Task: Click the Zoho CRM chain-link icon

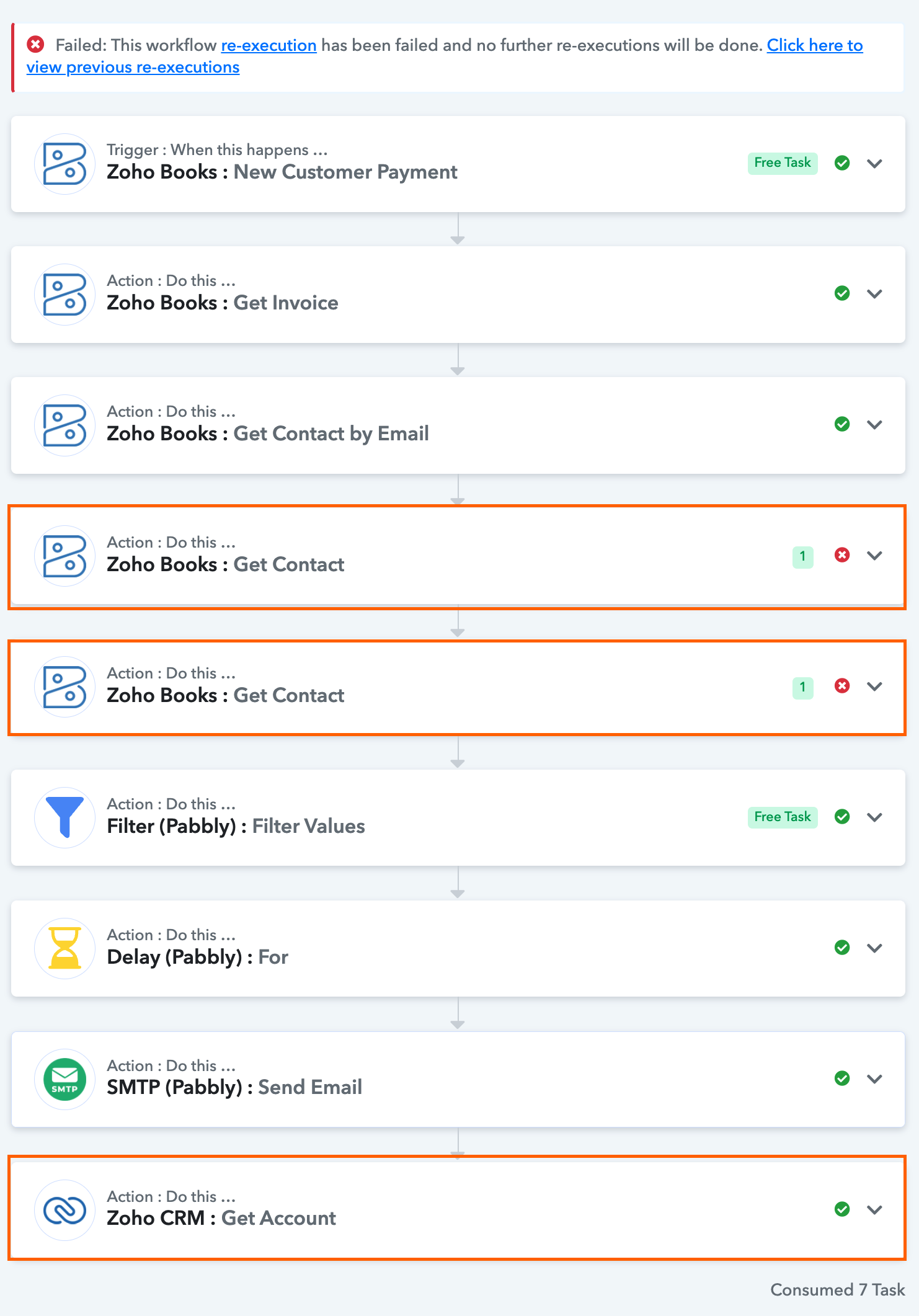Action: 64,1210
